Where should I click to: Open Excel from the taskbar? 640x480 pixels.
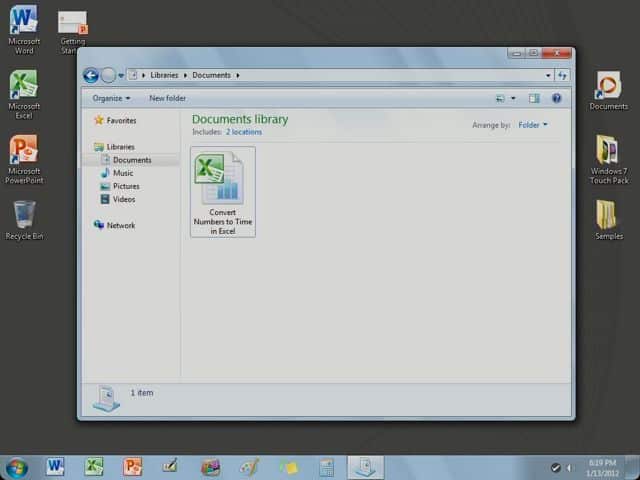[x=94, y=467]
